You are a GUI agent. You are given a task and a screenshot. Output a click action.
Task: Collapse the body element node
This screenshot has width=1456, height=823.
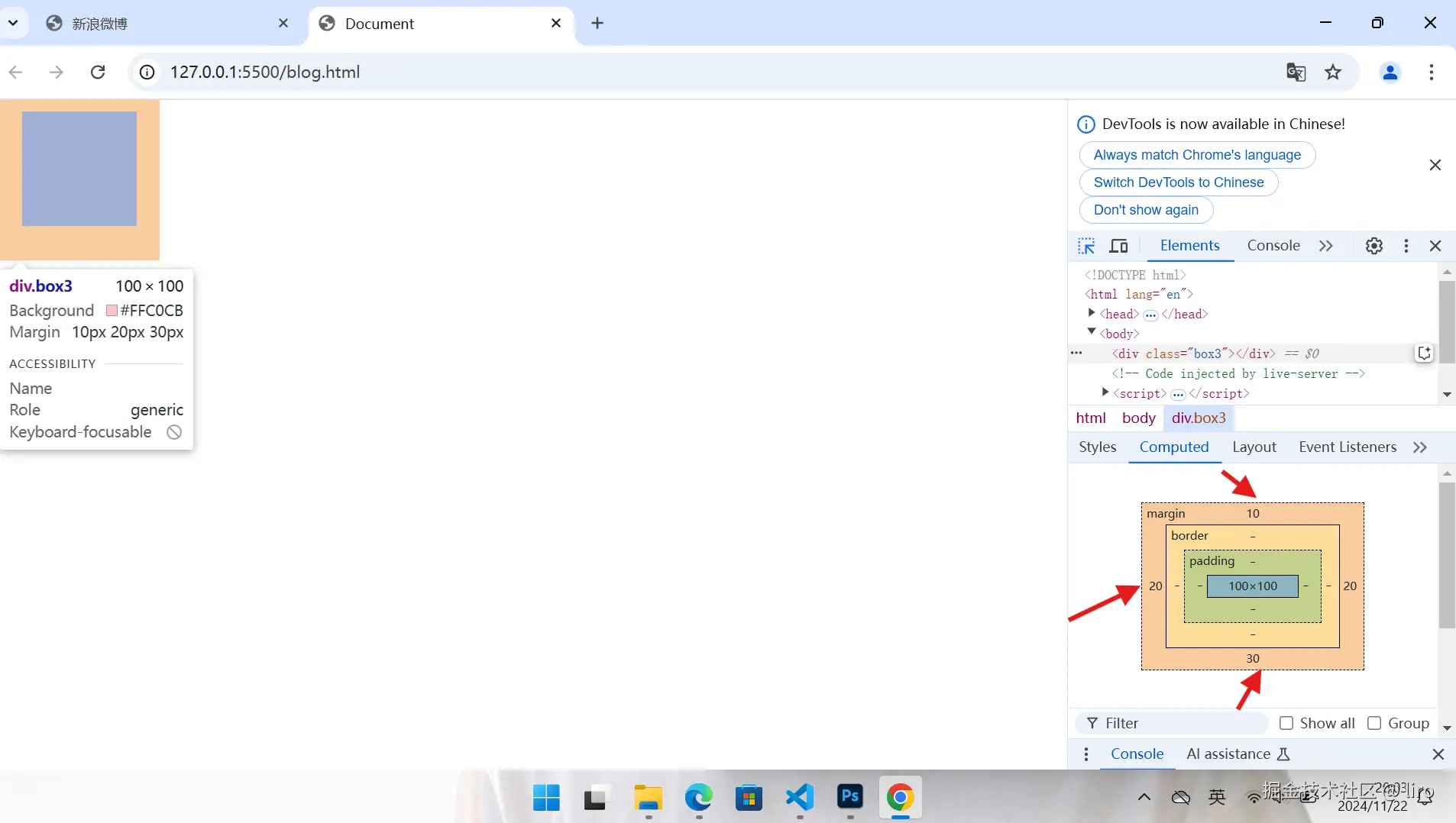pos(1092,332)
